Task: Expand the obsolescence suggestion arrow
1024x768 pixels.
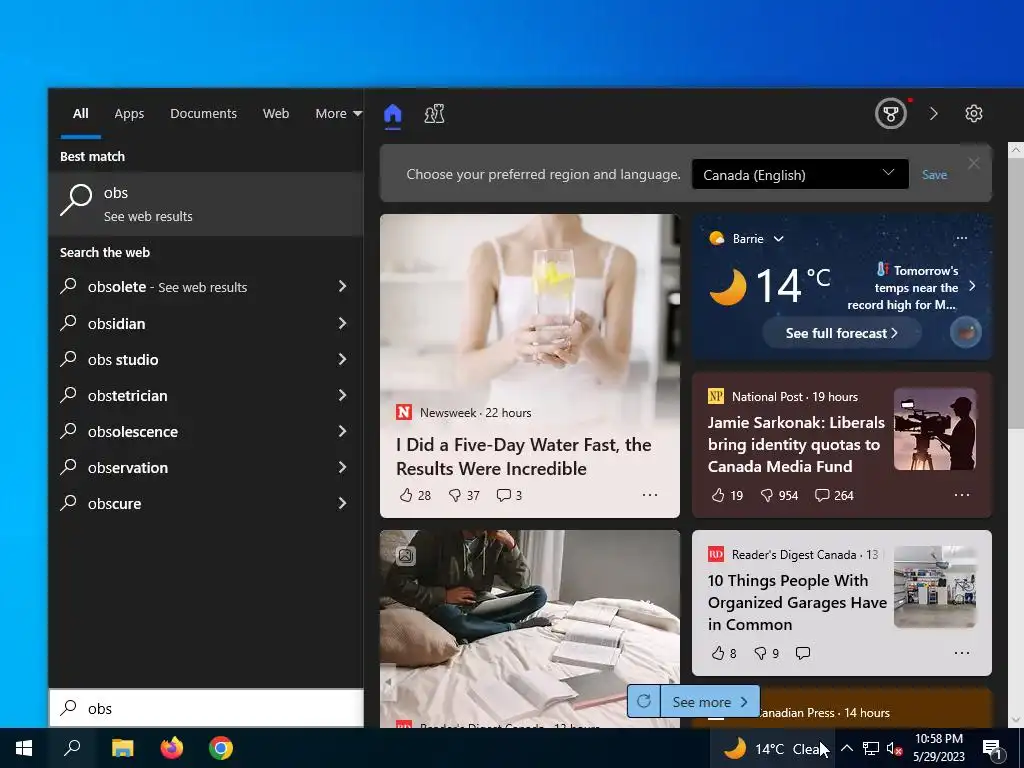Action: (x=342, y=430)
